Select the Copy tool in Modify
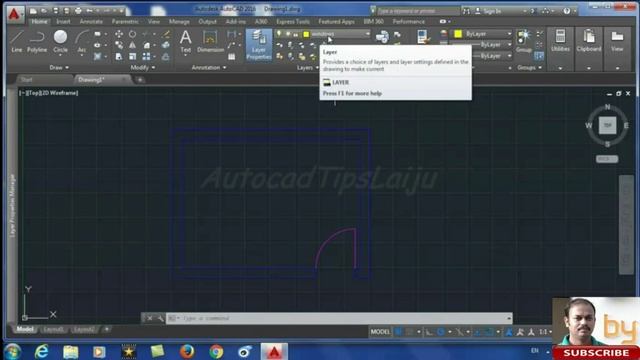Screen dimensions: 640x360 [x=119, y=45]
